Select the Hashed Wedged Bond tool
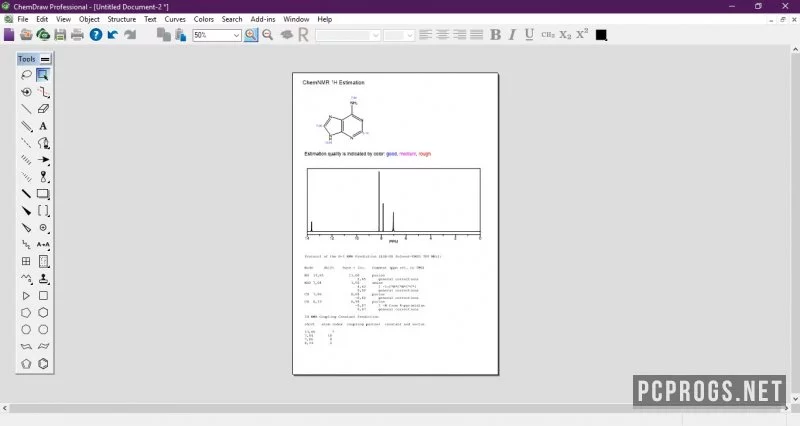The image size is (800, 426). (x=26, y=177)
